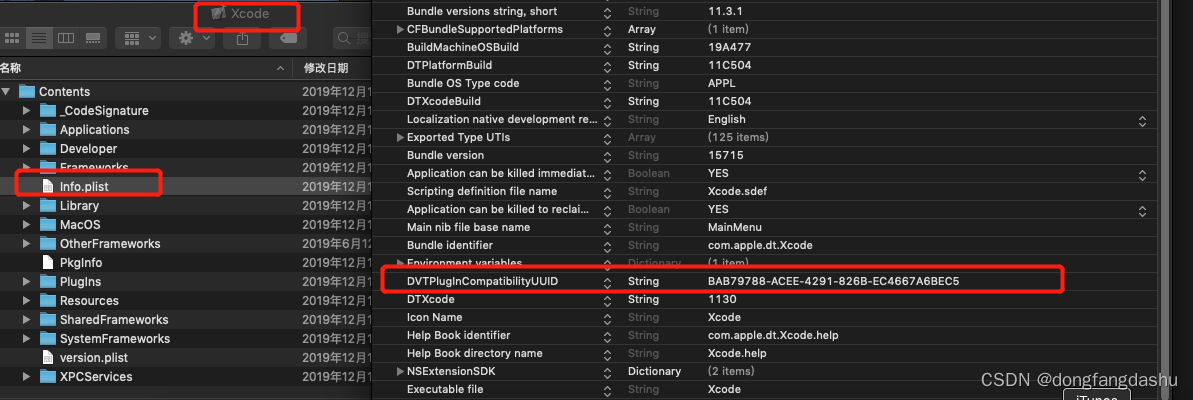Expand the Library folder
Viewport: 1193px width, 400px height.
[x=27, y=205]
